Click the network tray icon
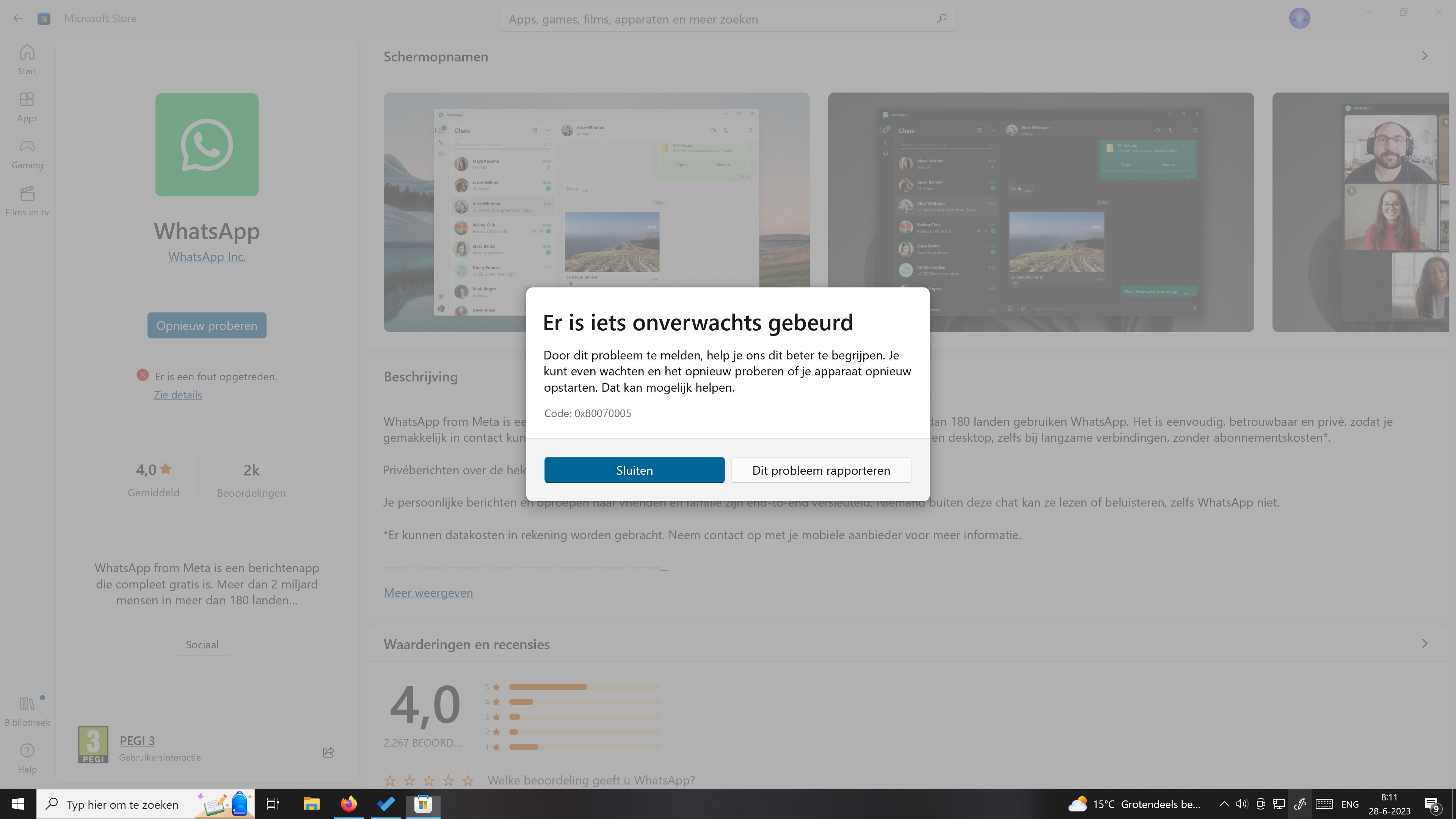The height and width of the screenshot is (819, 1456). (x=1279, y=804)
